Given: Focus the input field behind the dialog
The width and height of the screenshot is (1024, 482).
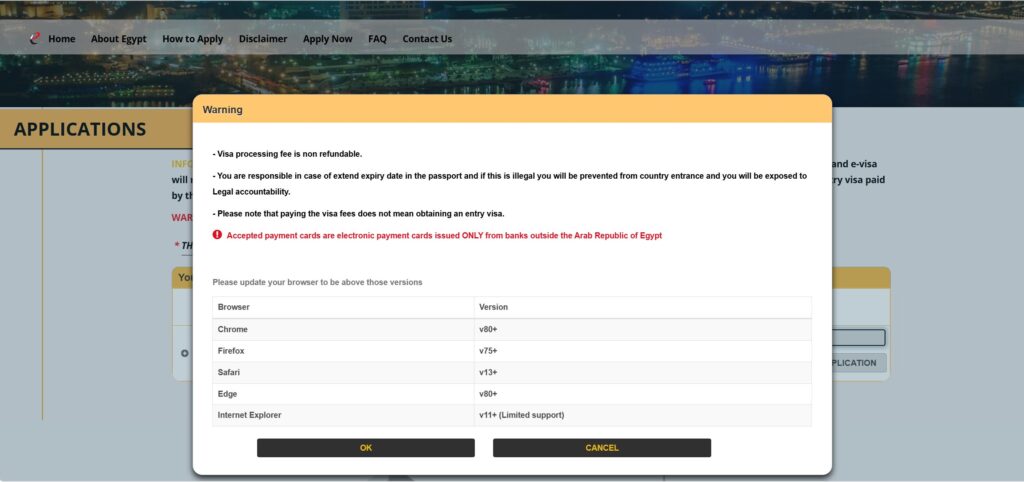Looking at the screenshot, I should tap(858, 338).
